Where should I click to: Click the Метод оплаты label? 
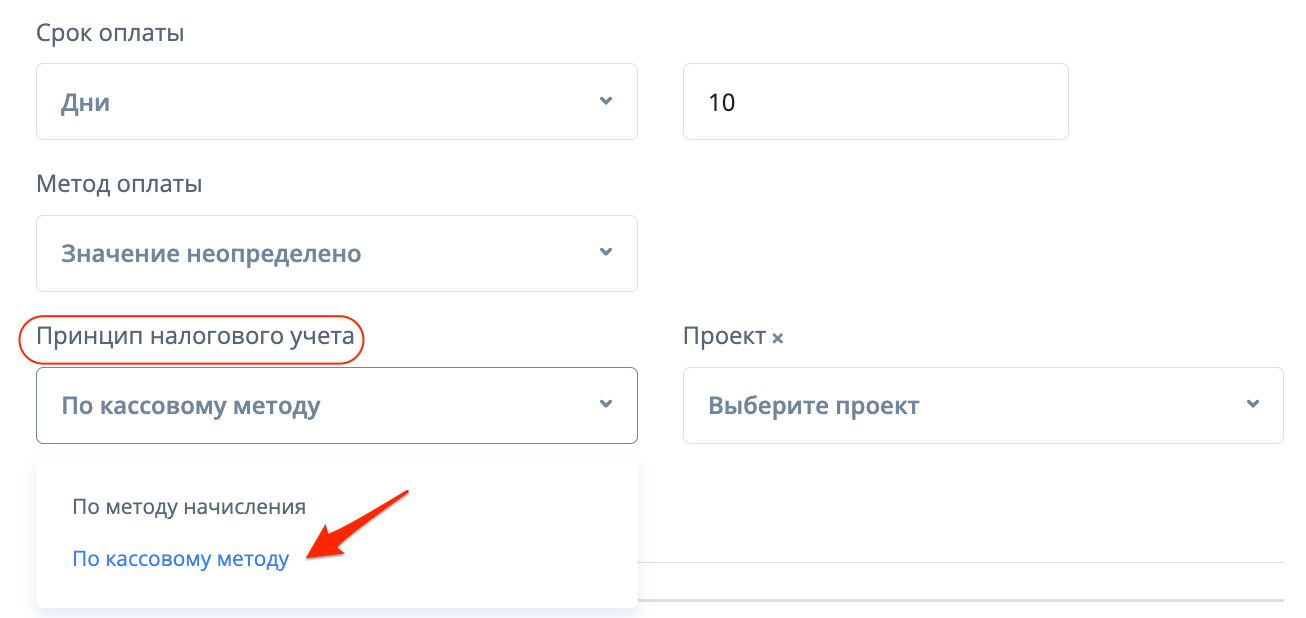click(119, 184)
